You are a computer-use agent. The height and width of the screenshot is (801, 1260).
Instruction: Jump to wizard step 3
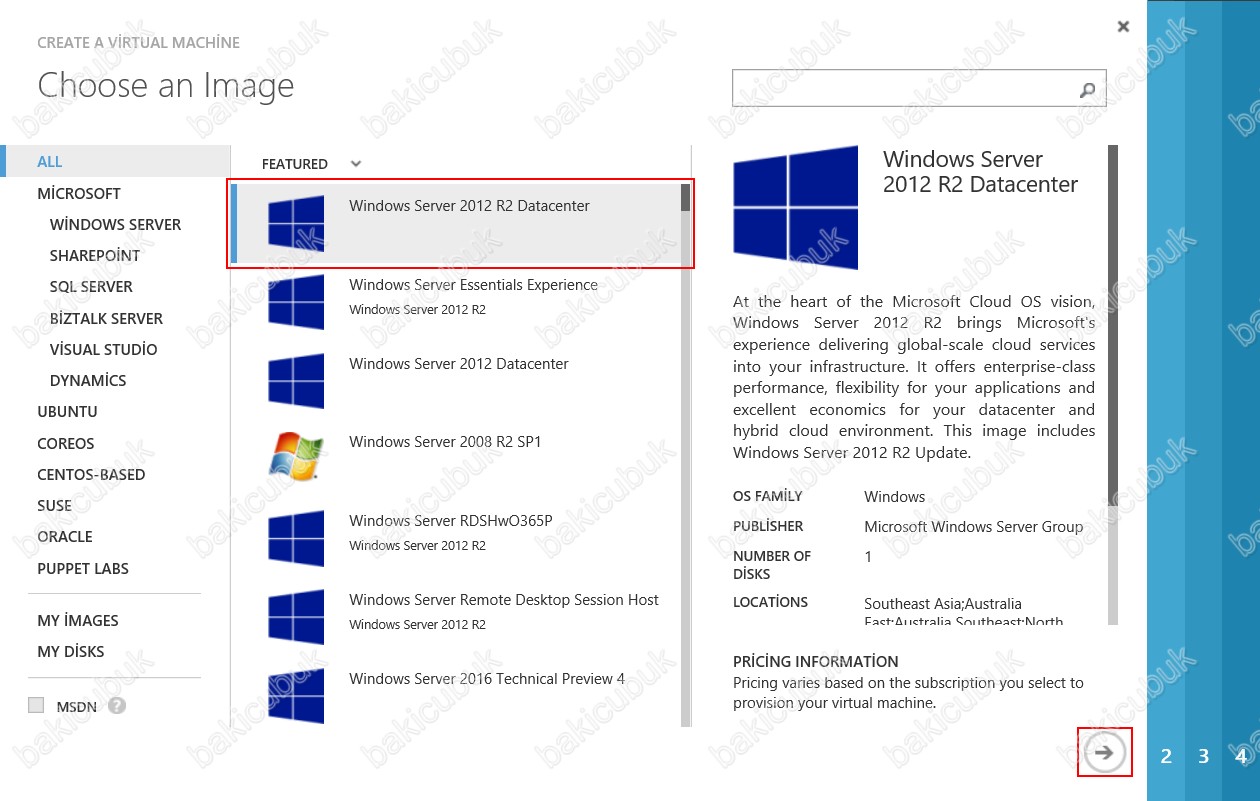tap(1204, 756)
